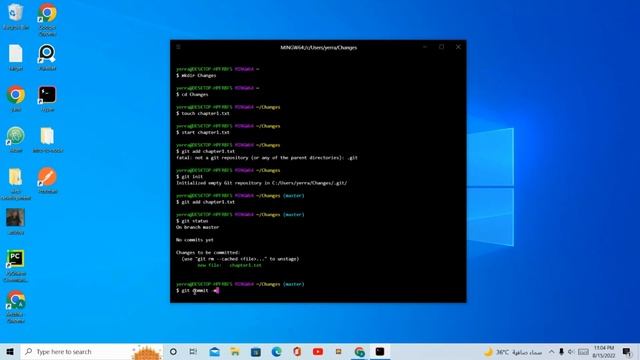
Task: Click the microphone tray icon
Action: (x=561, y=352)
